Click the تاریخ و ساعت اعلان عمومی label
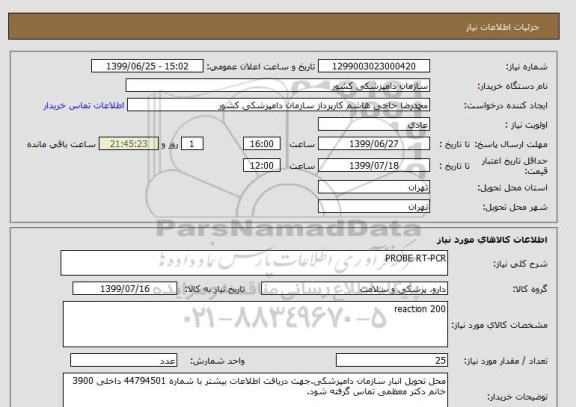 point(261,67)
